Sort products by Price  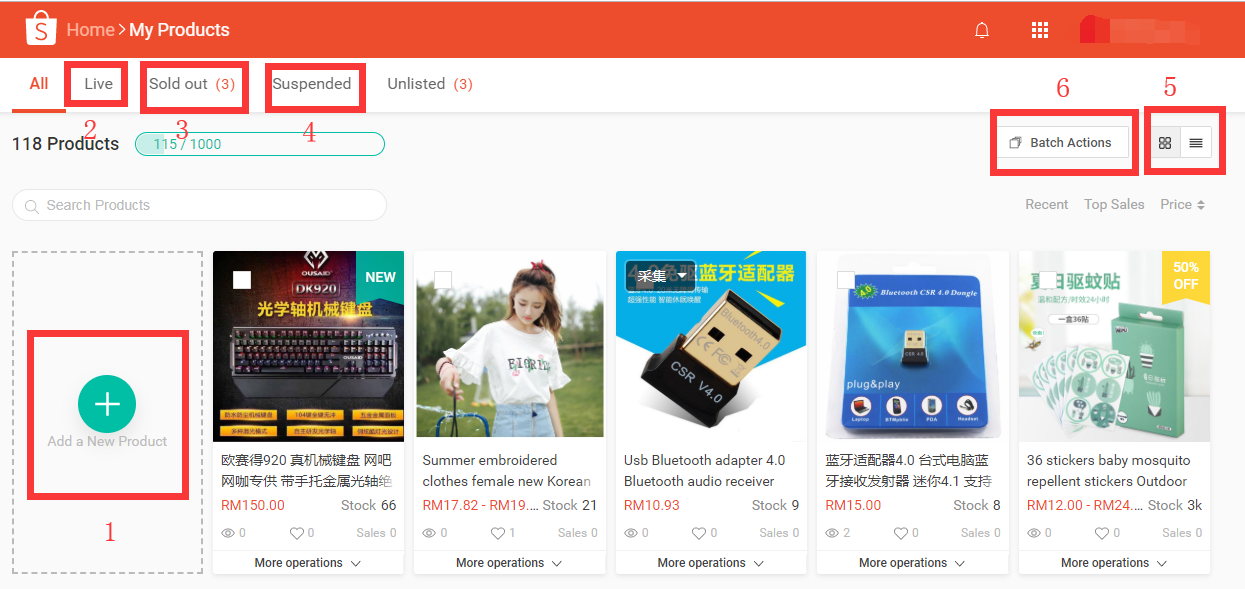point(1182,204)
